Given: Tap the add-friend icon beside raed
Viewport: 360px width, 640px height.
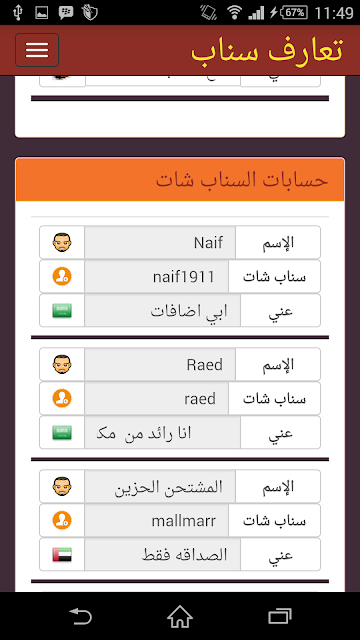Looking at the screenshot, I should coord(62,398).
